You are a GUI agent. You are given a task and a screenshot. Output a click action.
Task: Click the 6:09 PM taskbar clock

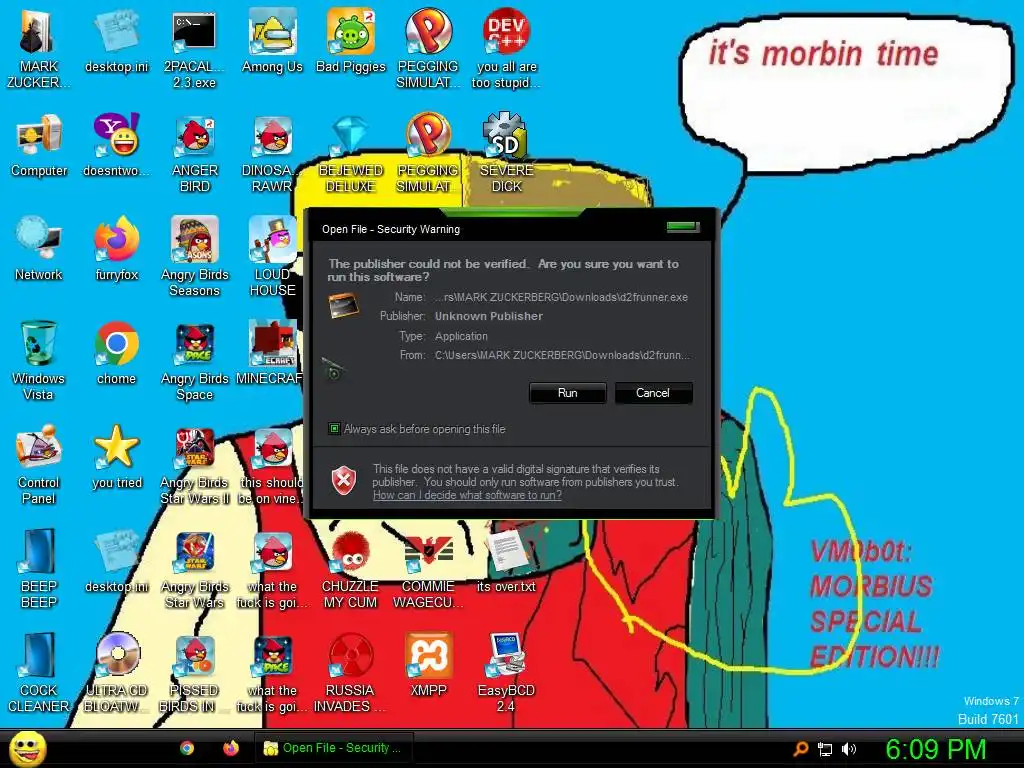(936, 749)
